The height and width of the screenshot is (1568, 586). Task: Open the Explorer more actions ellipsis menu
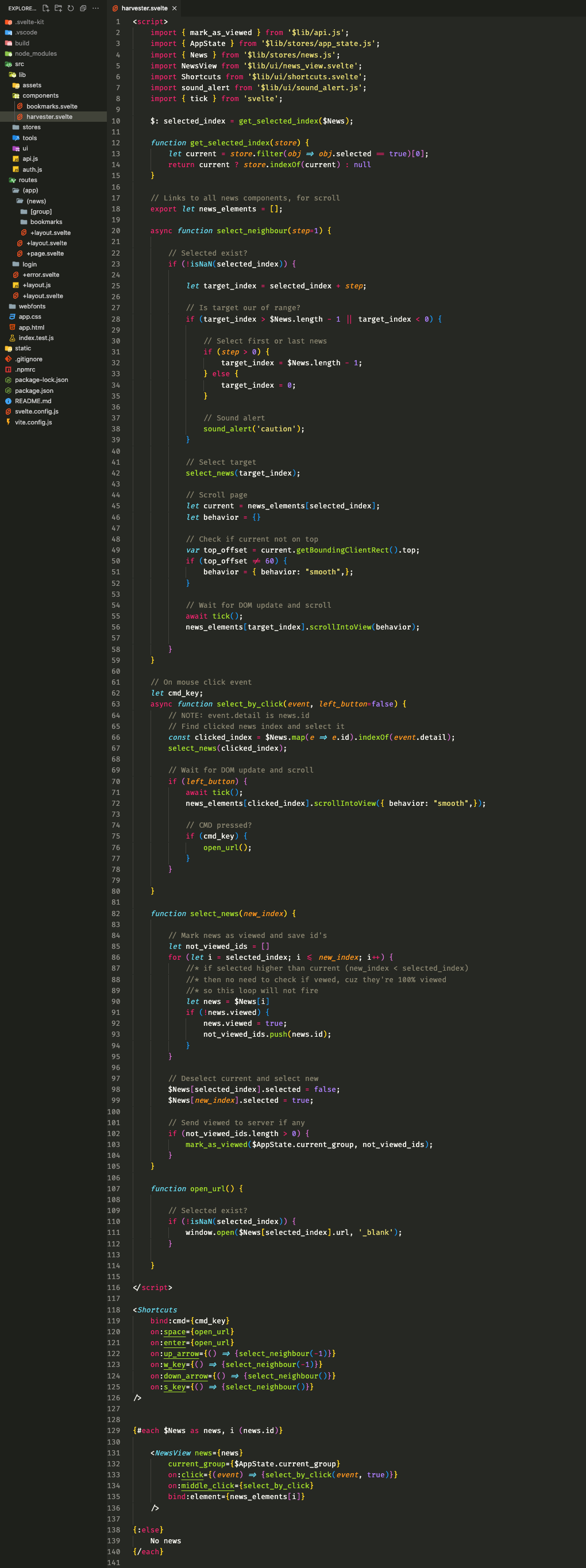pyautogui.click(x=95, y=8)
